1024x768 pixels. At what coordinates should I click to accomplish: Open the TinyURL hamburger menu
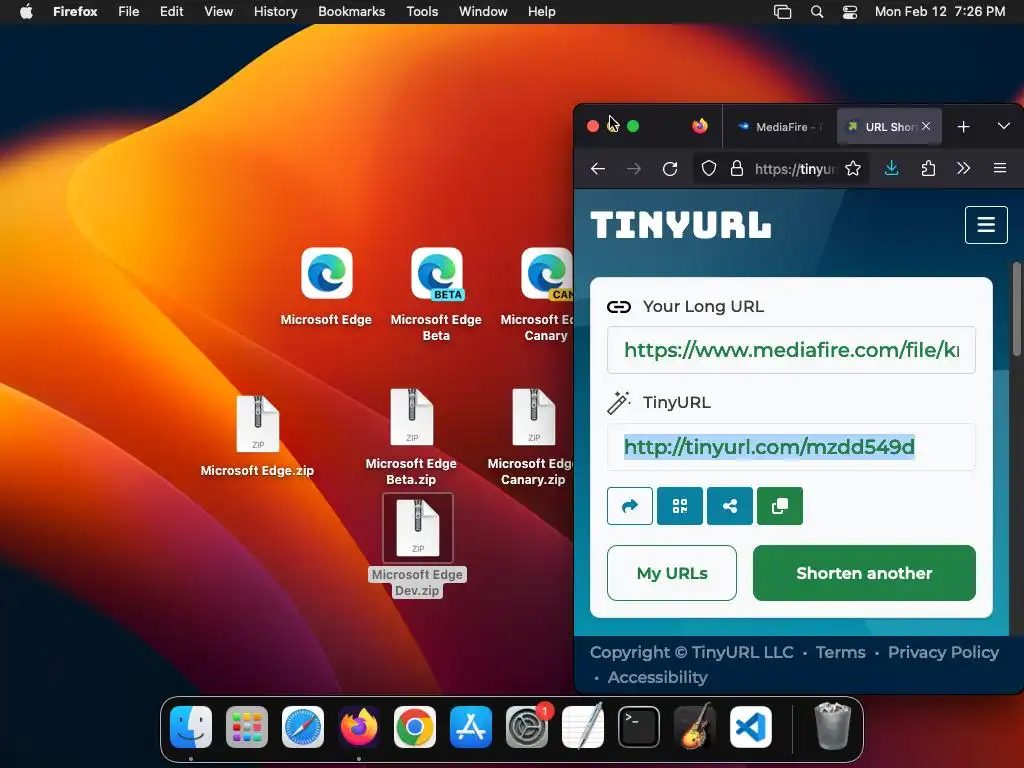pyautogui.click(x=986, y=225)
